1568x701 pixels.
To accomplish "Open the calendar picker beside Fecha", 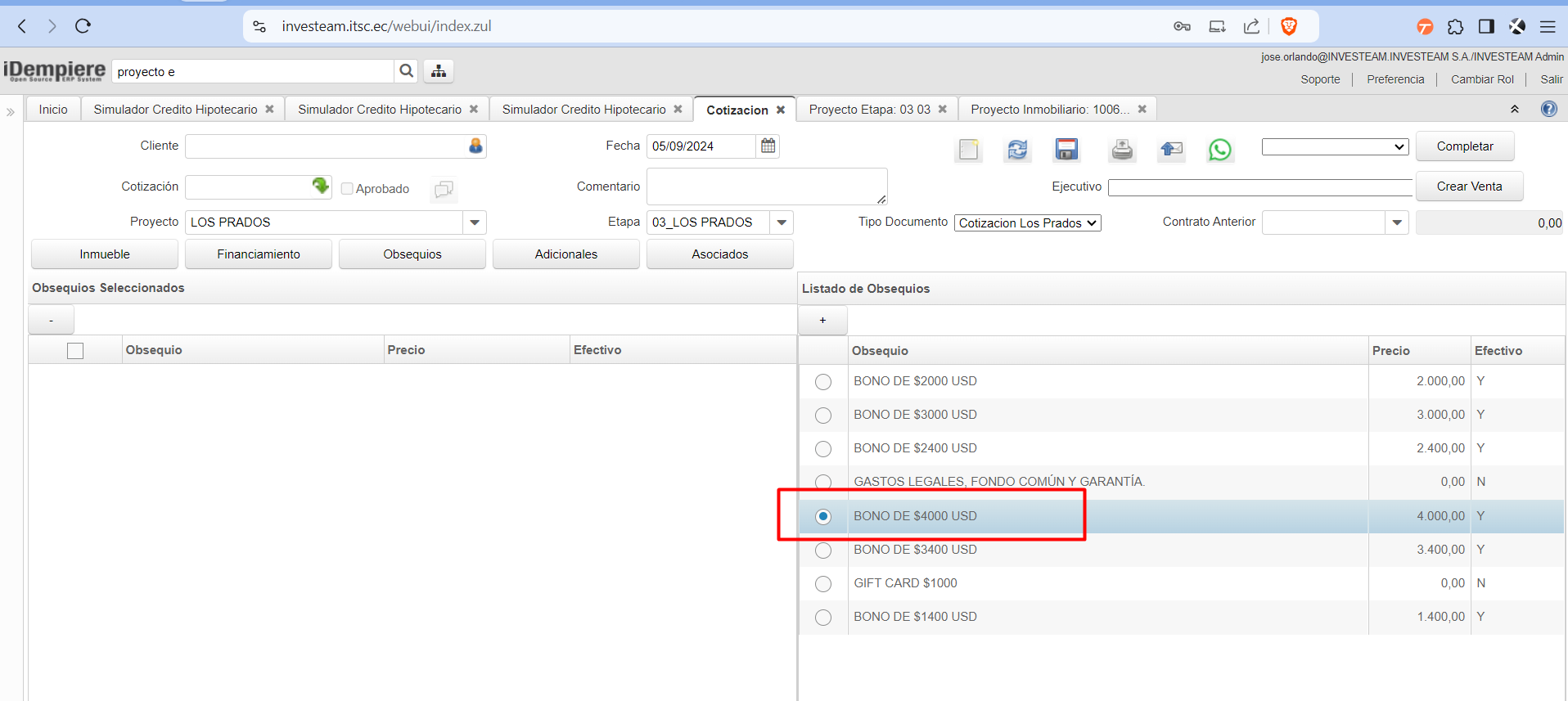I will pos(768,146).
